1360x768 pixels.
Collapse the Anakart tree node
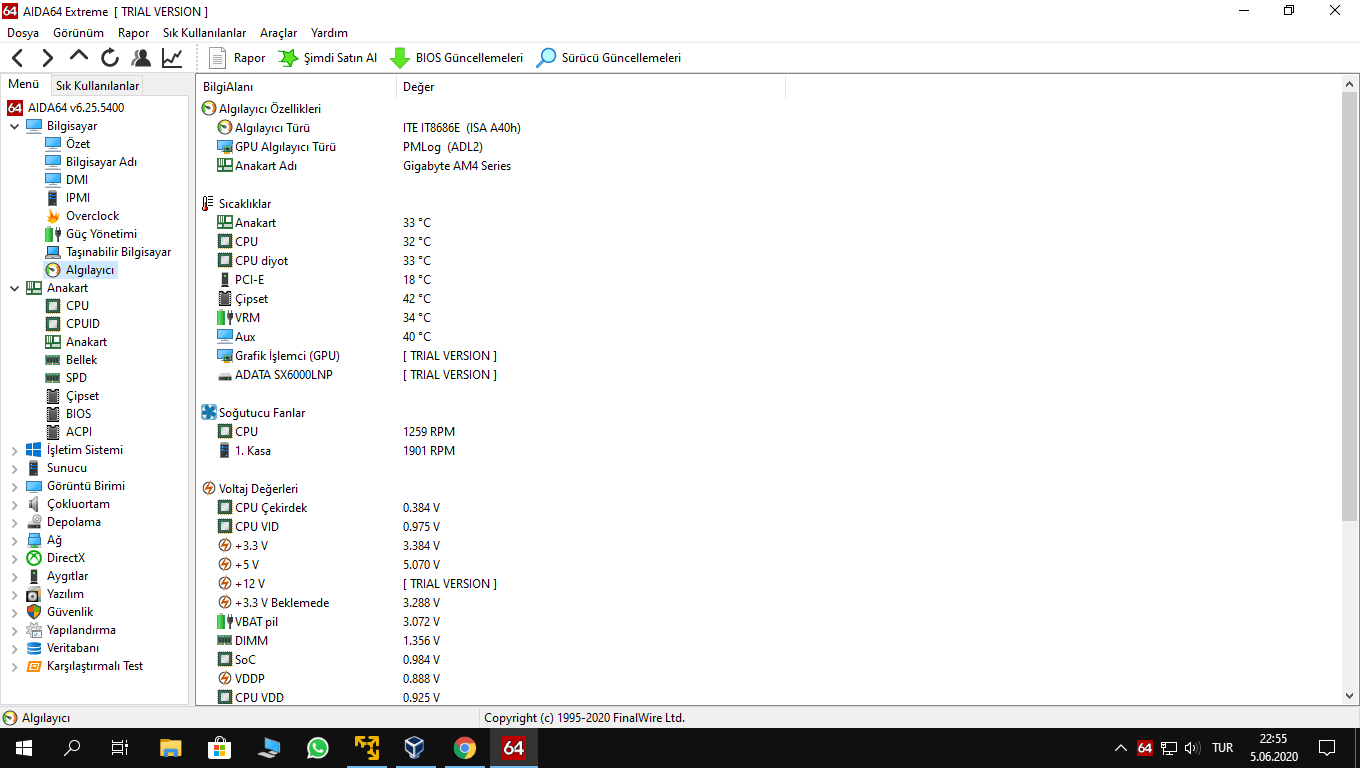[14, 288]
